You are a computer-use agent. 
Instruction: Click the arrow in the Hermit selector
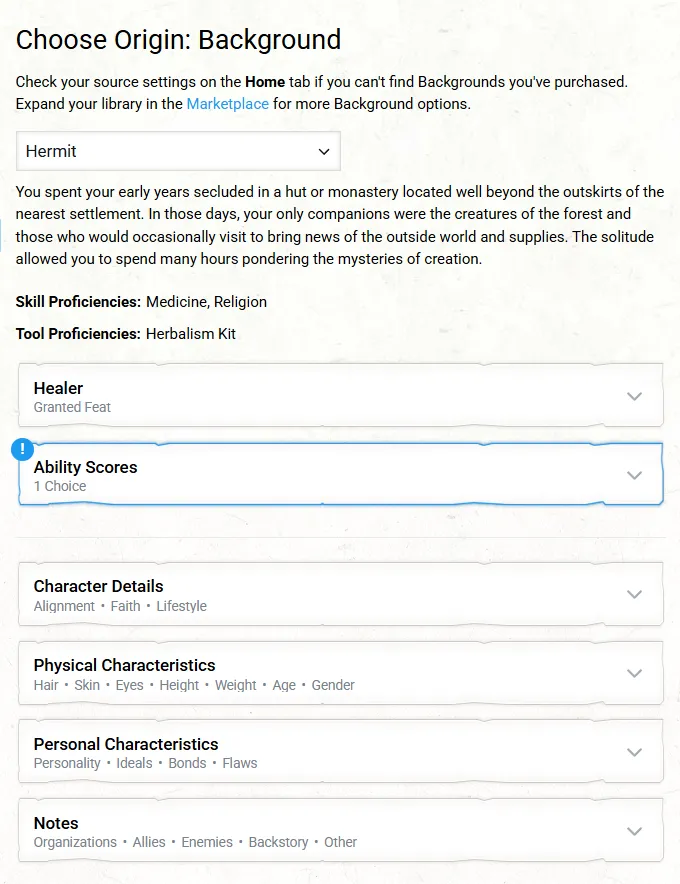click(x=323, y=151)
